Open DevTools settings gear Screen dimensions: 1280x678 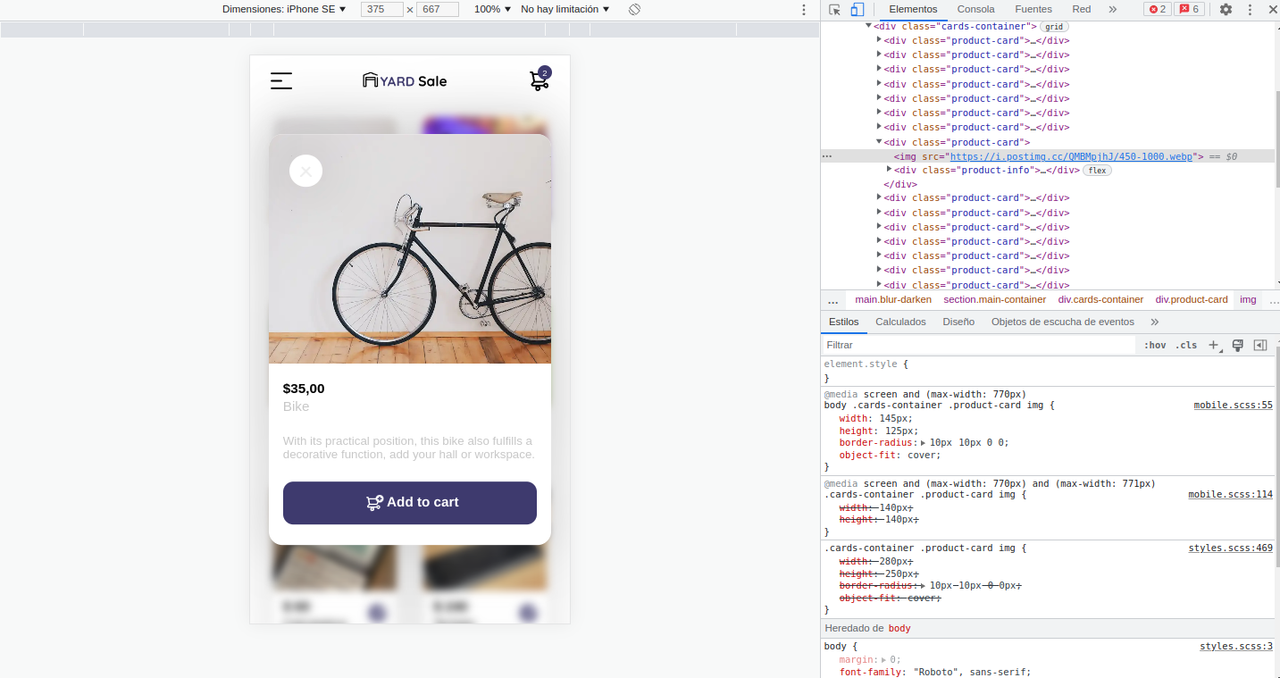pos(1226,9)
